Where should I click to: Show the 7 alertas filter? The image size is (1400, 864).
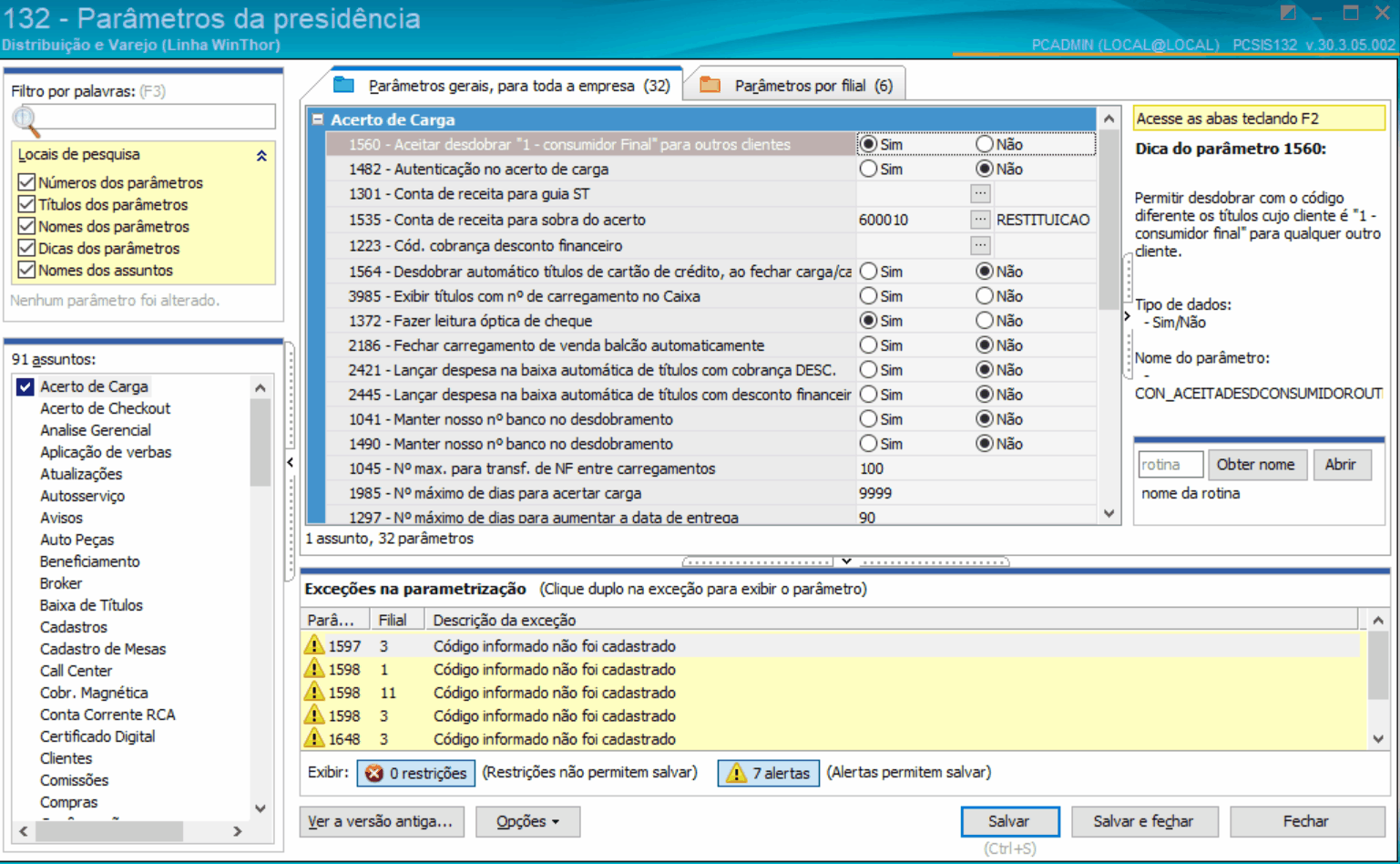[x=769, y=773]
